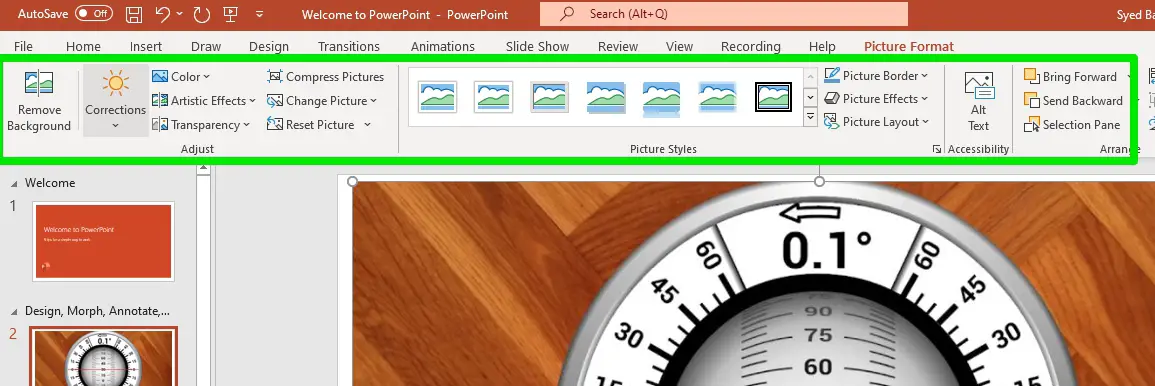This screenshot has width=1155, height=386.
Task: Open the Corrections menu
Action: point(116,100)
